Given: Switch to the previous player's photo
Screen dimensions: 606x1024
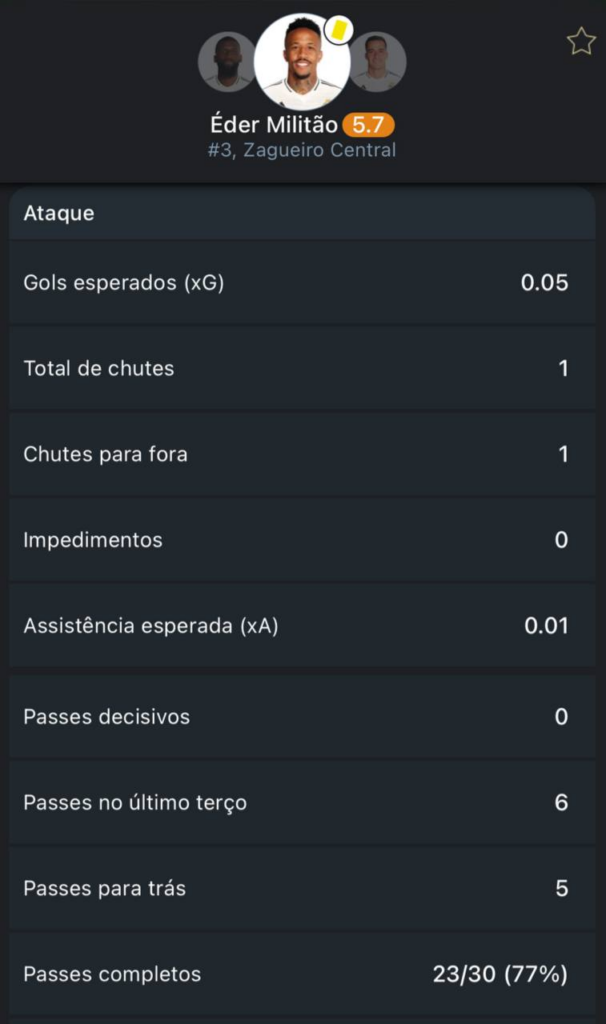Looking at the screenshot, I should [226, 61].
